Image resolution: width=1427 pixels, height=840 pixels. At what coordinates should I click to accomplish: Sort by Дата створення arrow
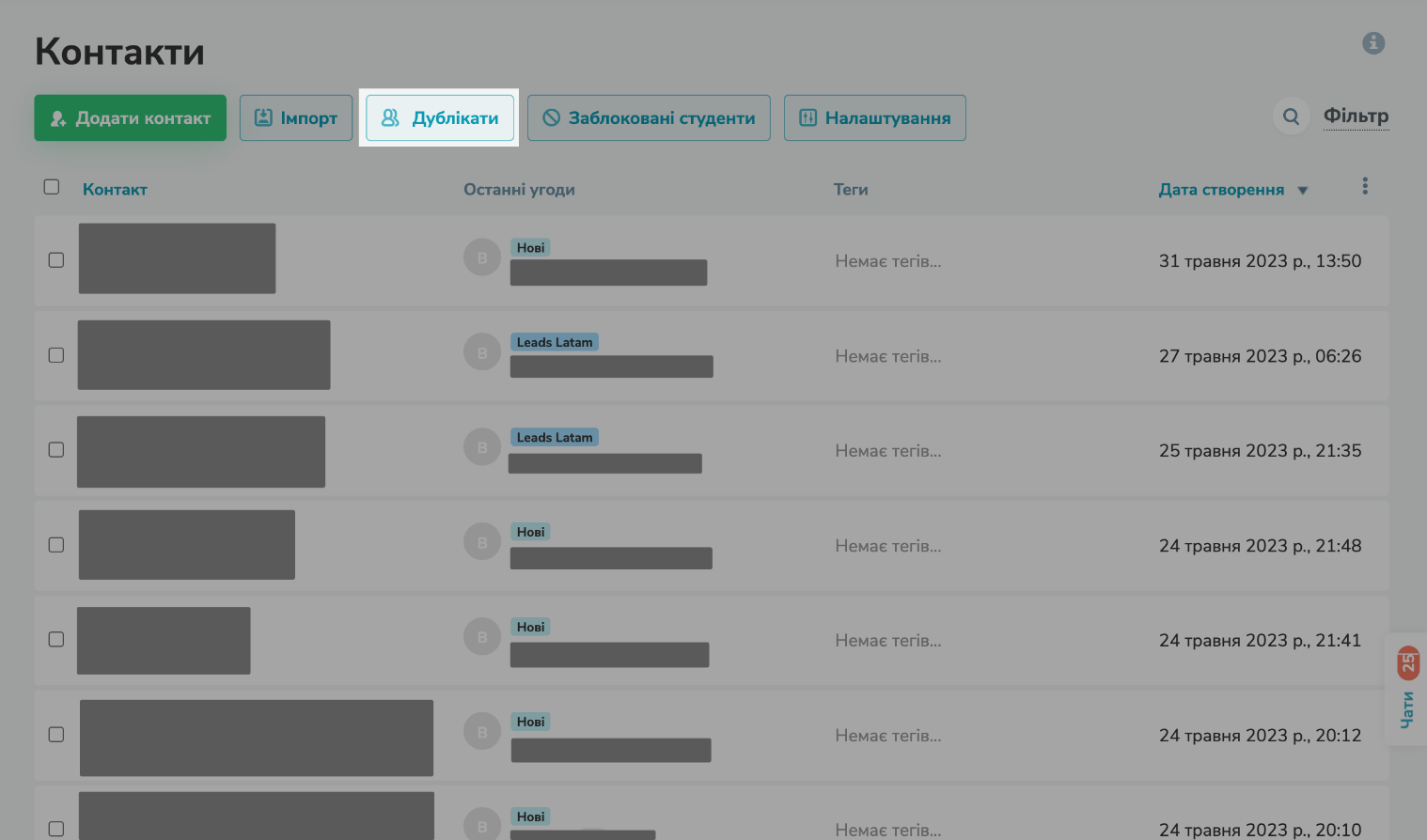(1303, 191)
